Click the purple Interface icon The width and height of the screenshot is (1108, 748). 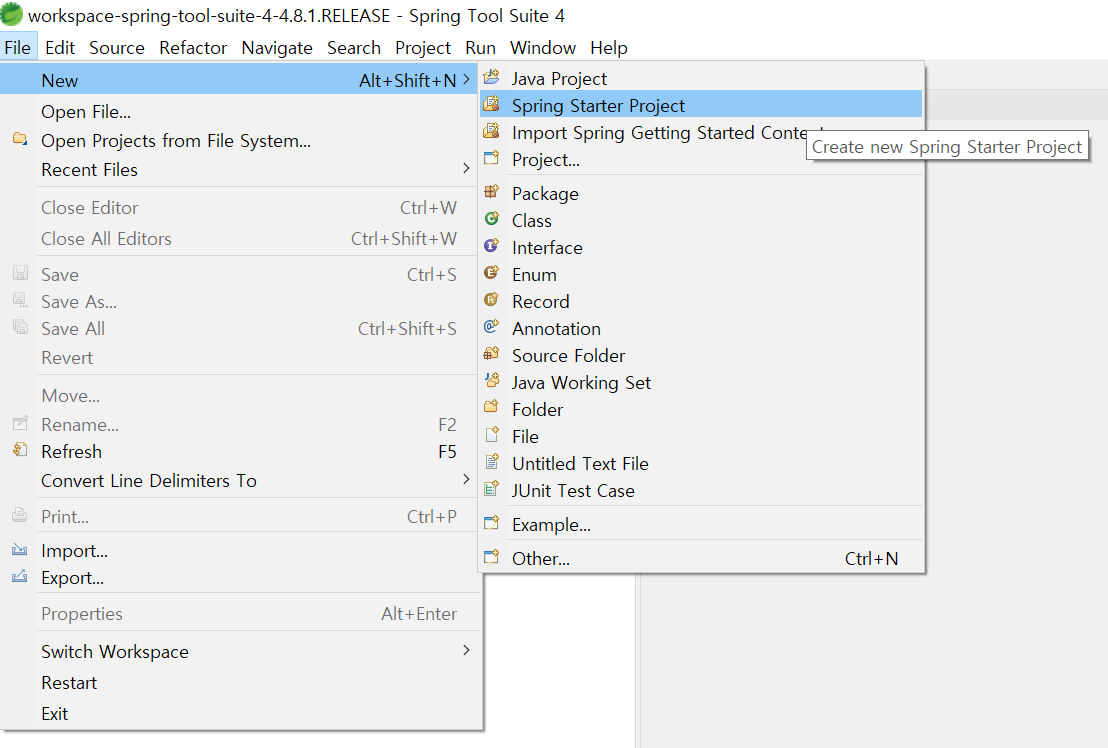[x=492, y=246]
